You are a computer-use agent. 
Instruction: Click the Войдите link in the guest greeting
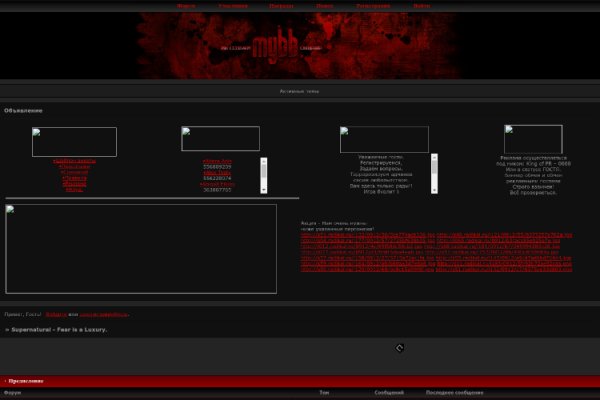point(57,314)
